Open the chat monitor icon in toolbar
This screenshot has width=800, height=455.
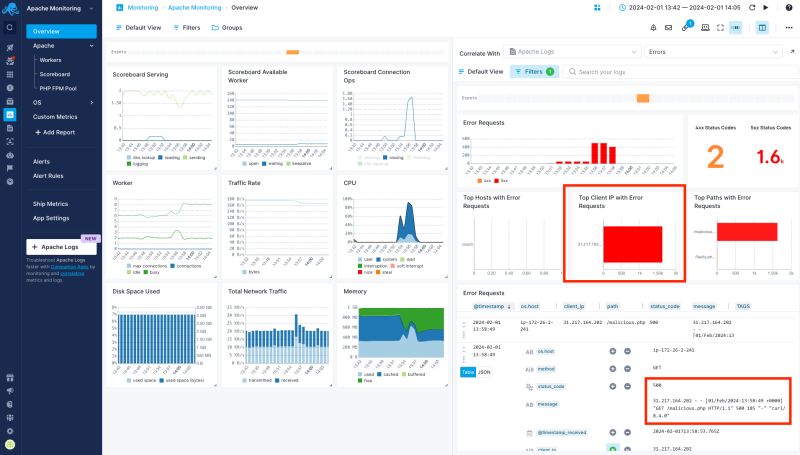click(705, 28)
